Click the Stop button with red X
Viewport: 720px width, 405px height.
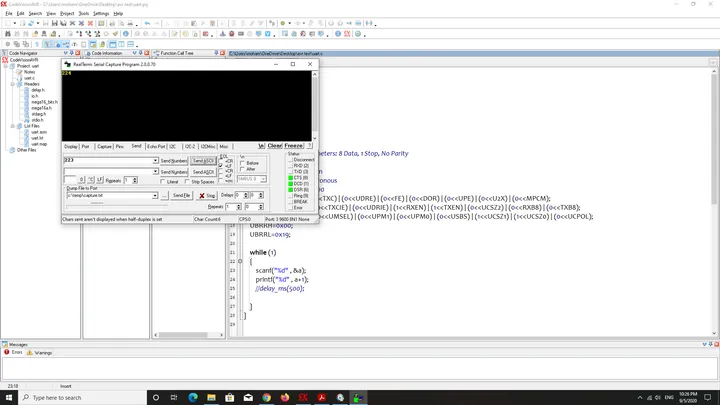coord(207,196)
